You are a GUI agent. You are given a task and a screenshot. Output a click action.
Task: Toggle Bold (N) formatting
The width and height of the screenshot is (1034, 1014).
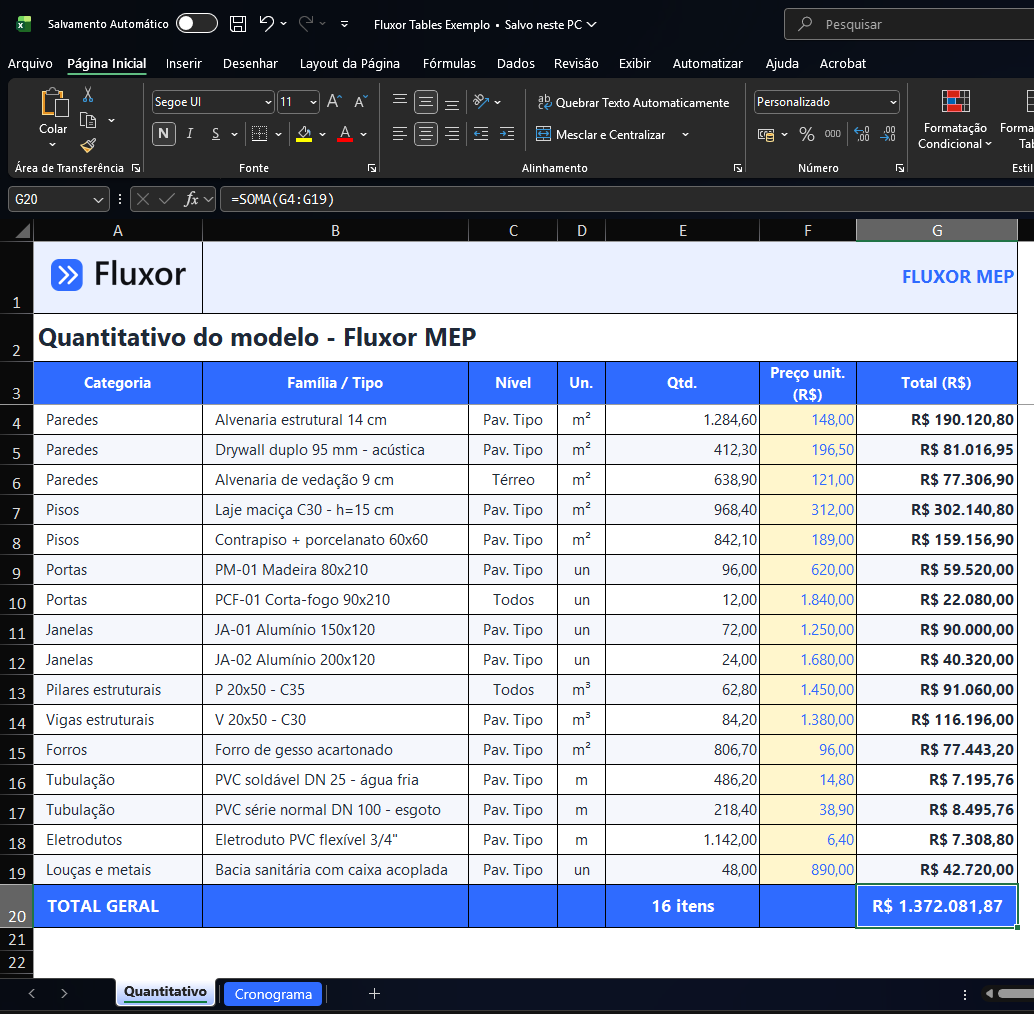(164, 134)
